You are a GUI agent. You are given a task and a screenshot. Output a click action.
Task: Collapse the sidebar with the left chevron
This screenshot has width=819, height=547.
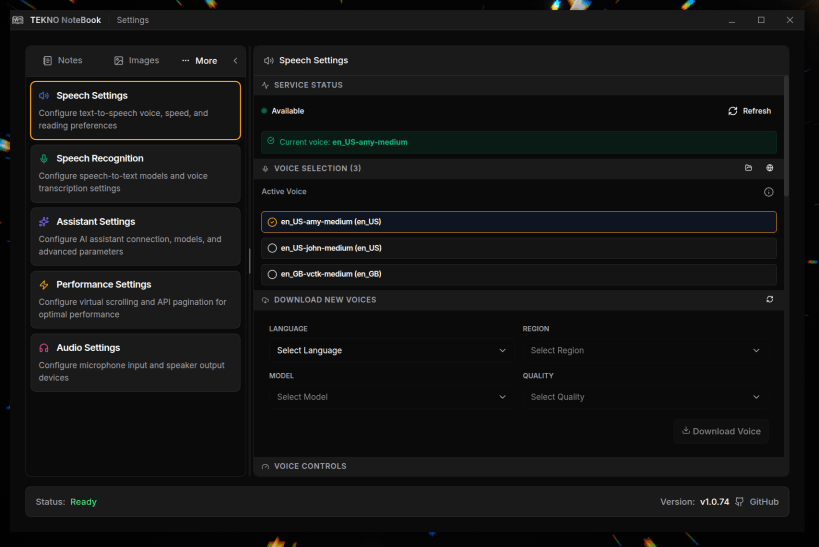click(x=236, y=61)
